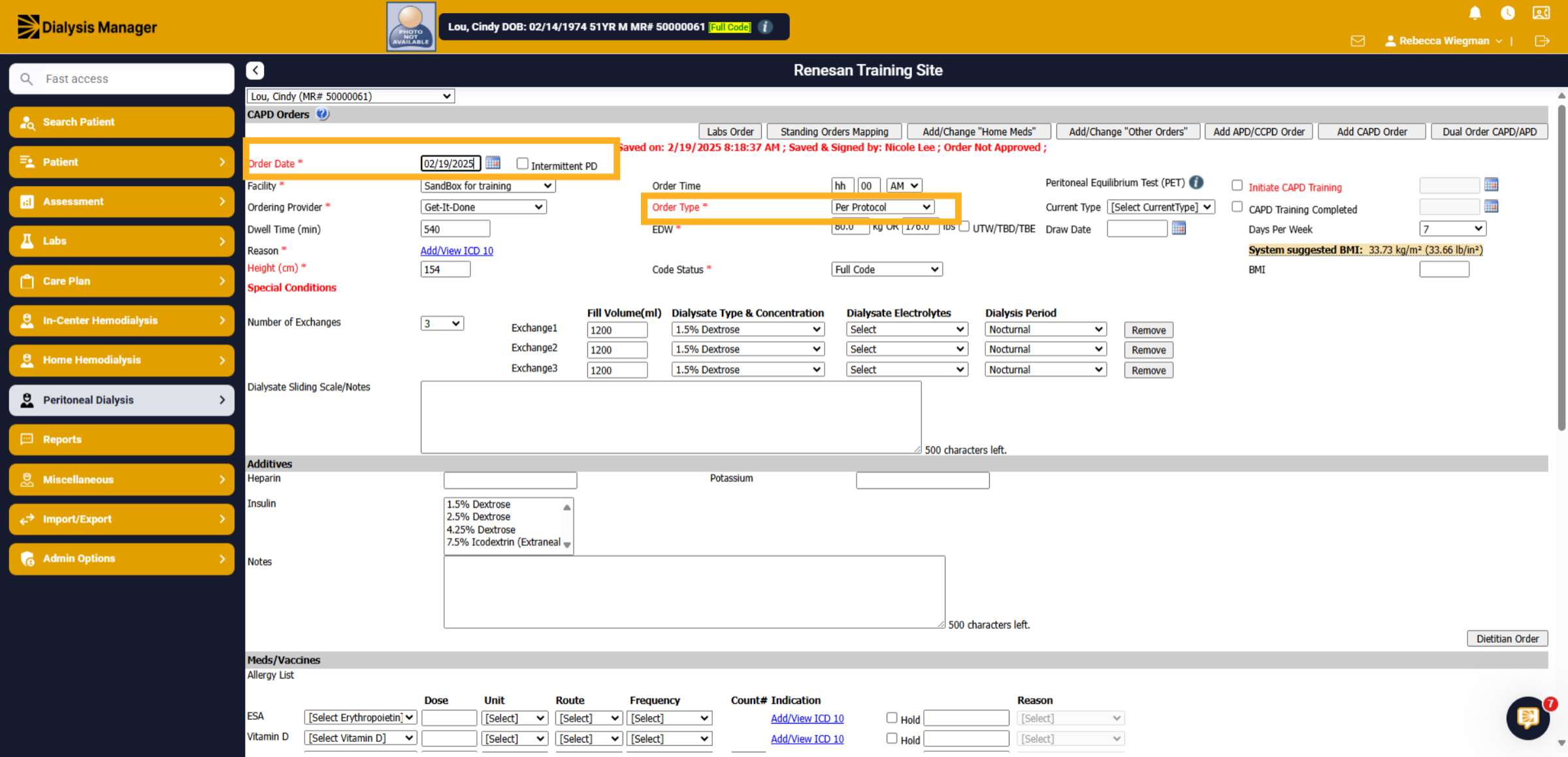Click the Dwell Time input field
This screenshot has width=1568, height=757.
click(x=455, y=229)
